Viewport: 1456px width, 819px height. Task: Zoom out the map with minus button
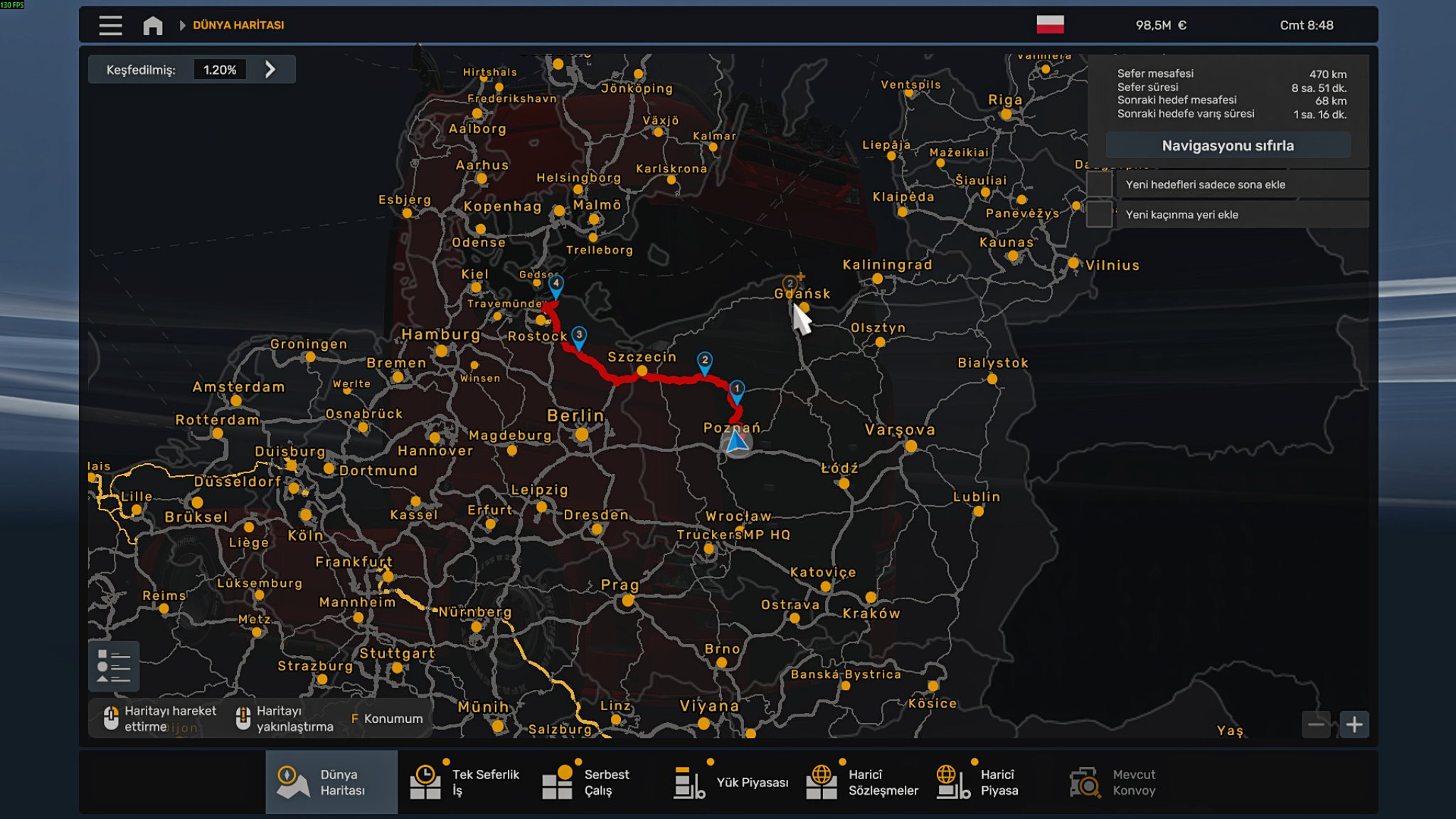point(1316,724)
